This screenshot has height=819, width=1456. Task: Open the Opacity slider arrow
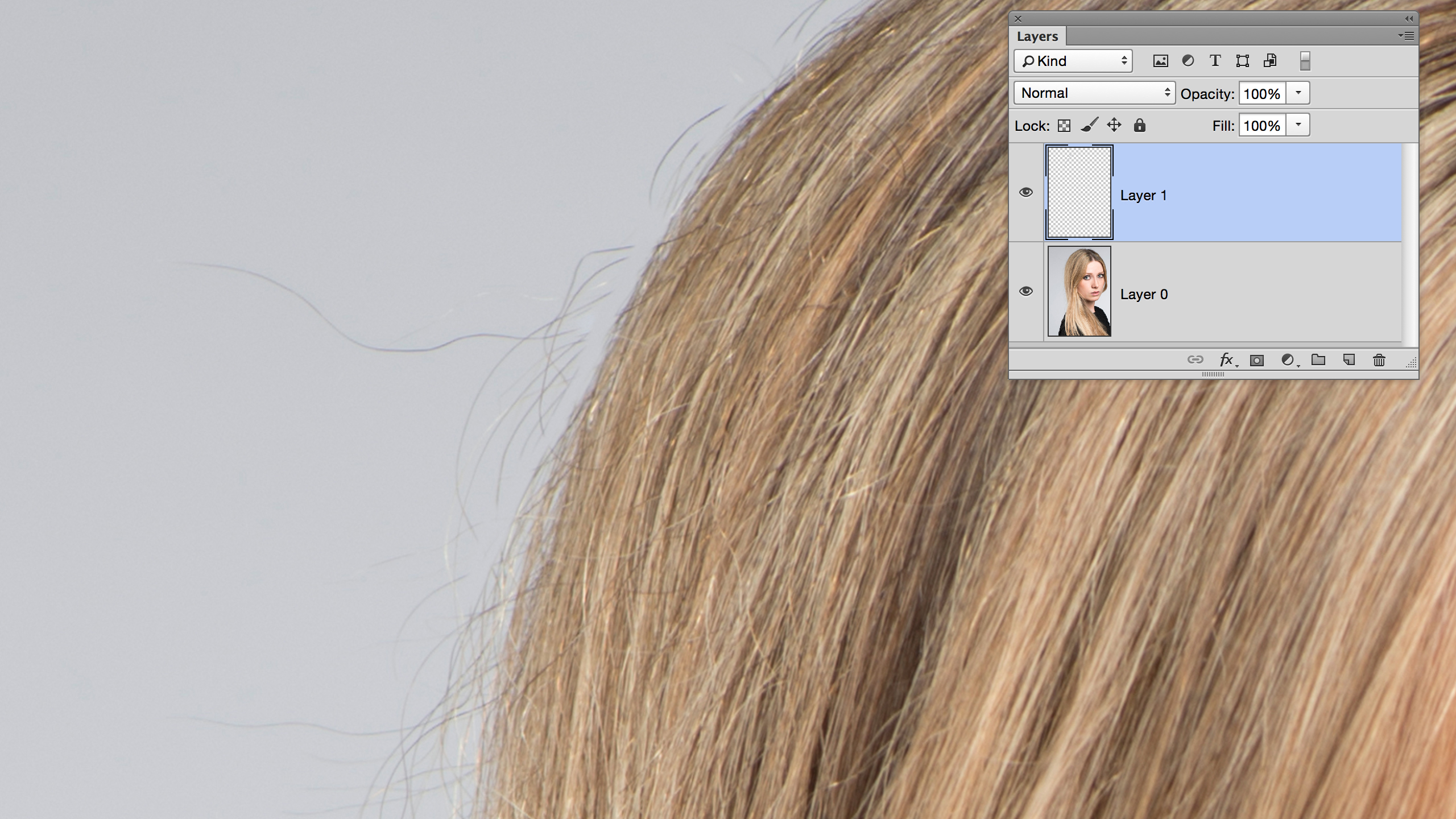(1298, 93)
